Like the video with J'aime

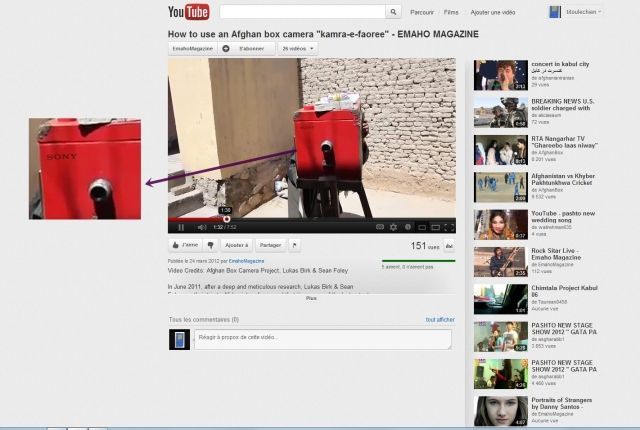[x=185, y=245]
